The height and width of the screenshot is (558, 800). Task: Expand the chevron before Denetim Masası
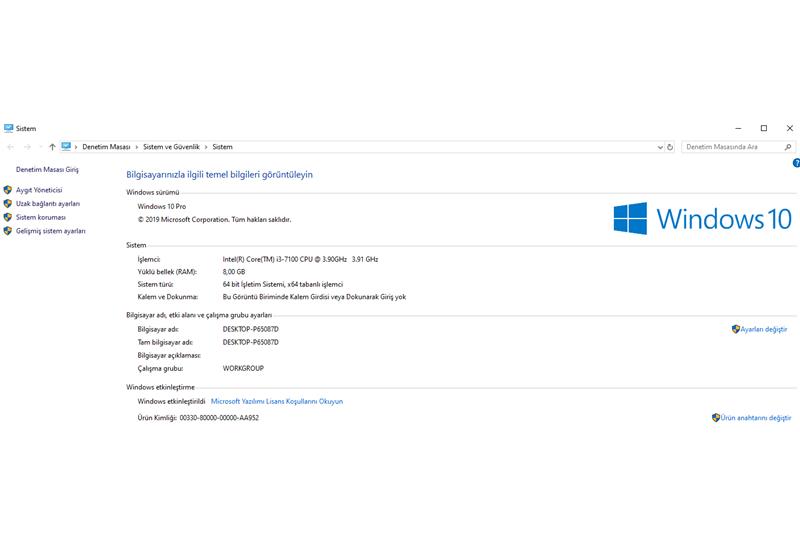[x=76, y=147]
